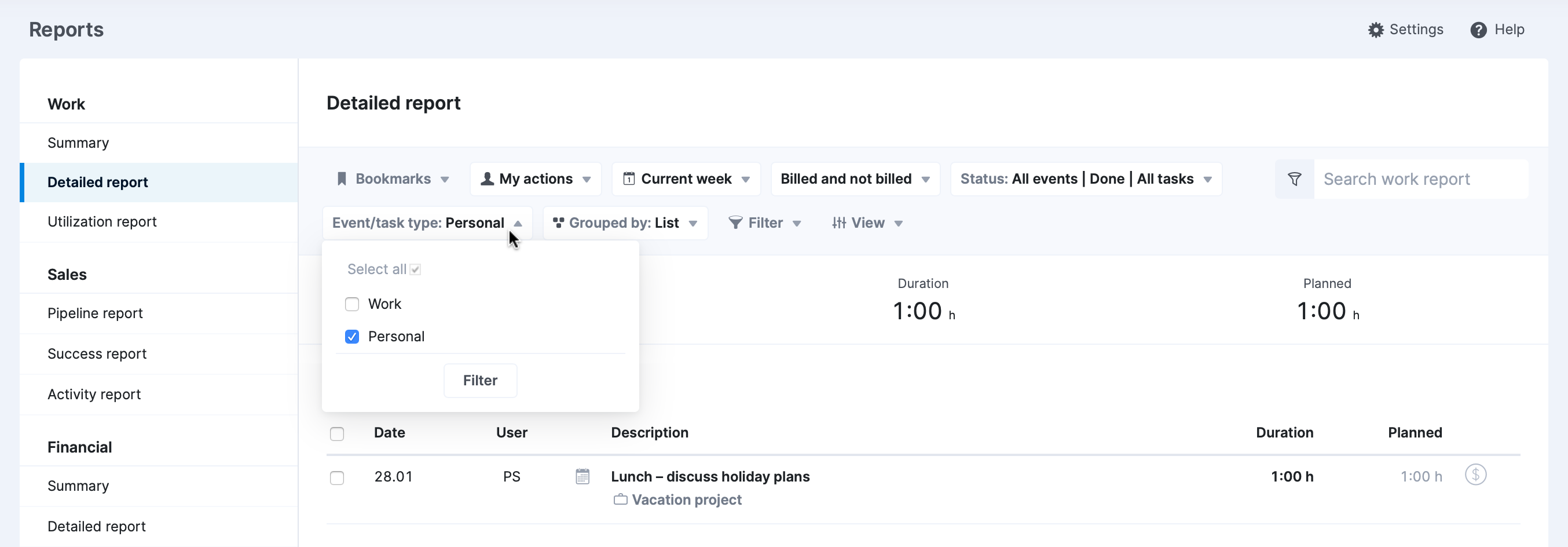Click the 1:00 h duration cell in row
1568x547 pixels.
coord(1292,476)
